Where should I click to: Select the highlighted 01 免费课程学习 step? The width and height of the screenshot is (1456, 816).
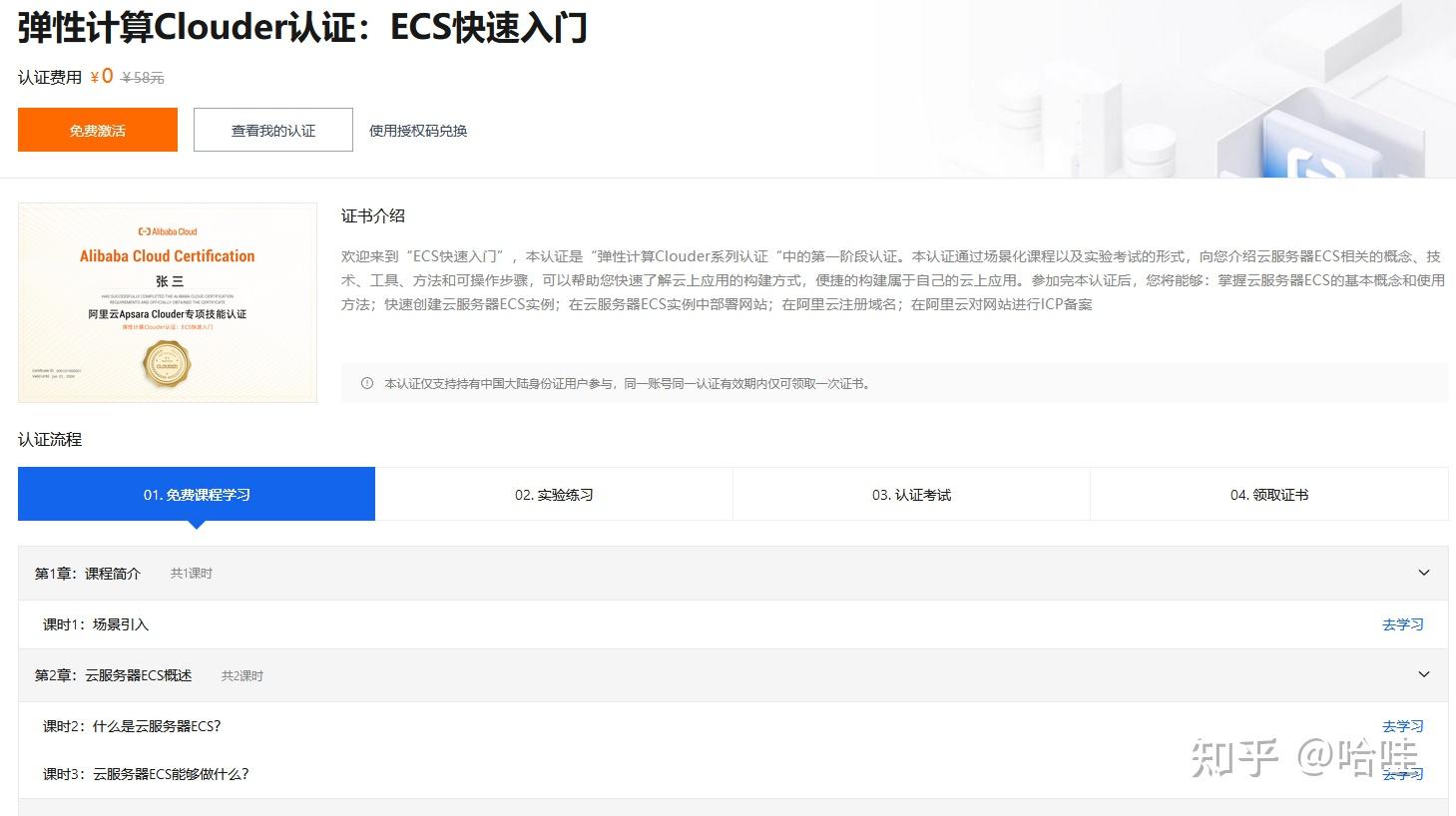(197, 494)
